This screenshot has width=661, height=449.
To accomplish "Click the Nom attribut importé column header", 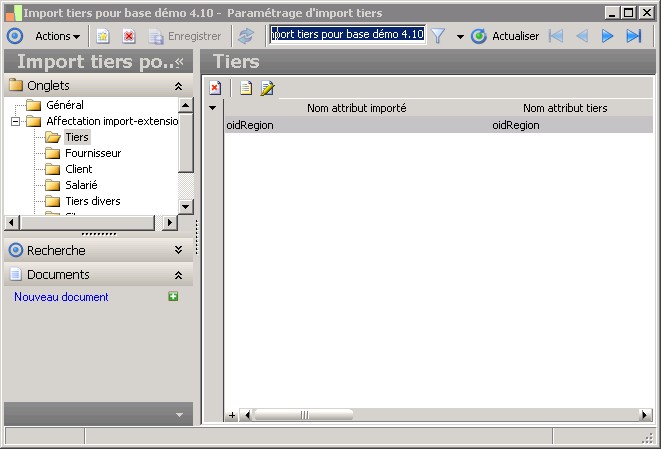I will 357,108.
